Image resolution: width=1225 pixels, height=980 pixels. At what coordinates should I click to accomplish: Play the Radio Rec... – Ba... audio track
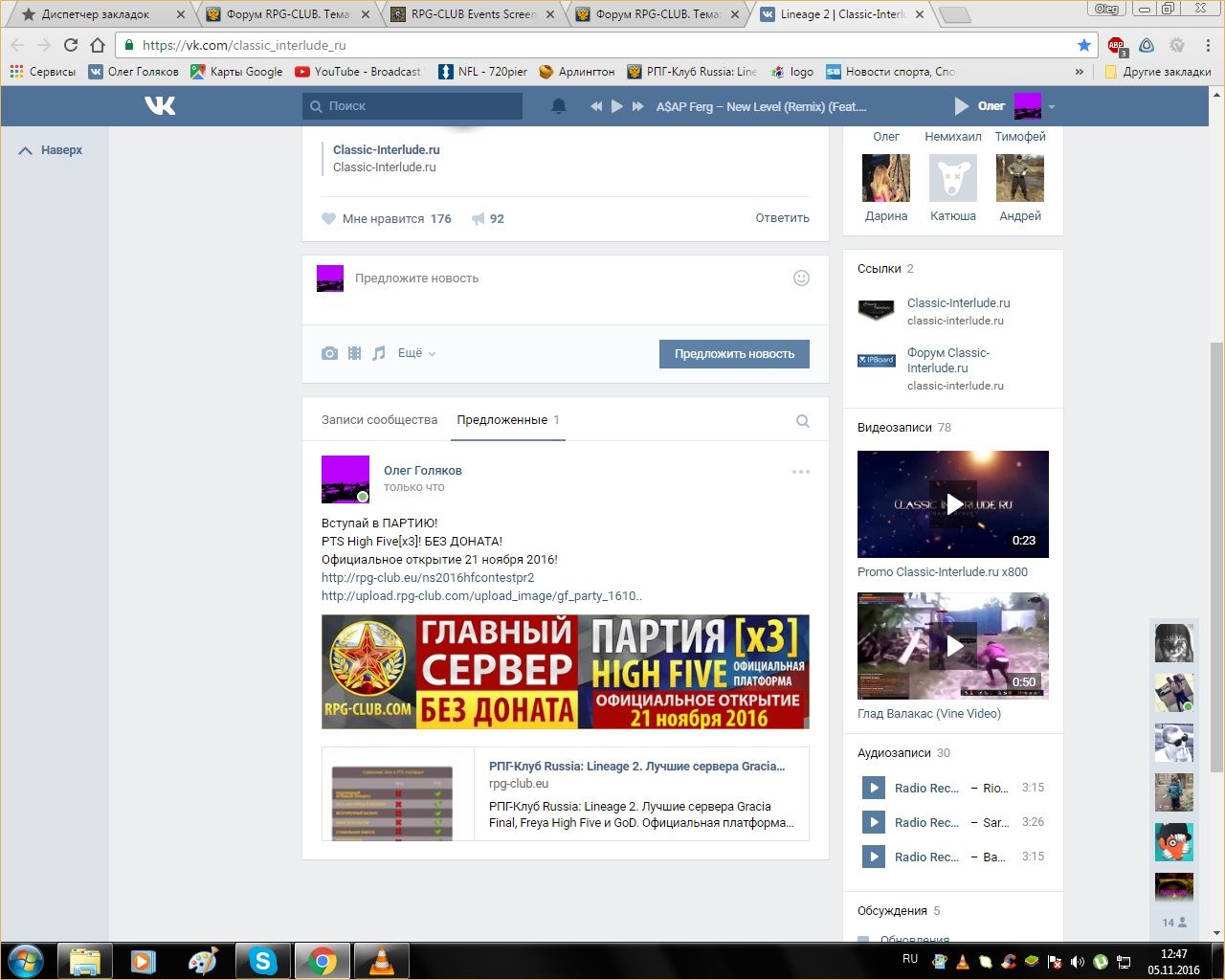point(874,857)
